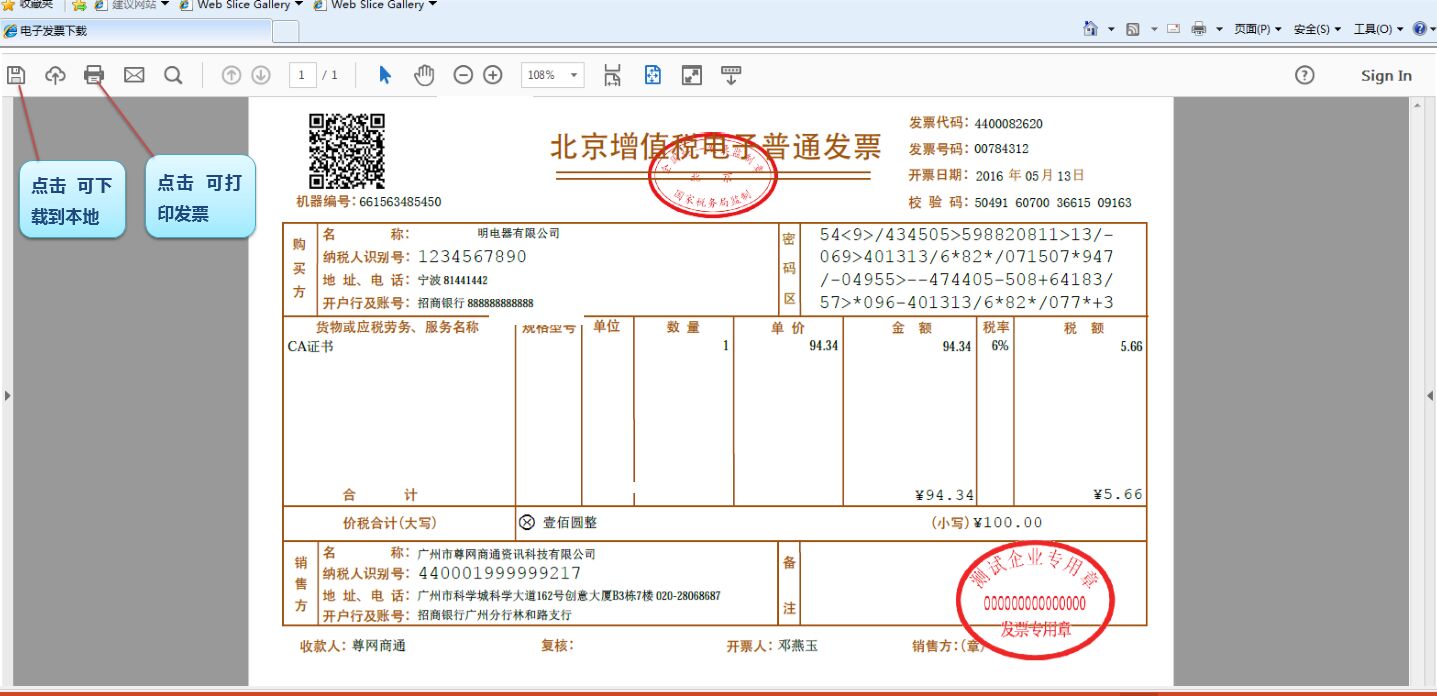1437x696 pixels.
Task: Print the invoice using PDF toolbar printer
Action: click(x=94, y=75)
